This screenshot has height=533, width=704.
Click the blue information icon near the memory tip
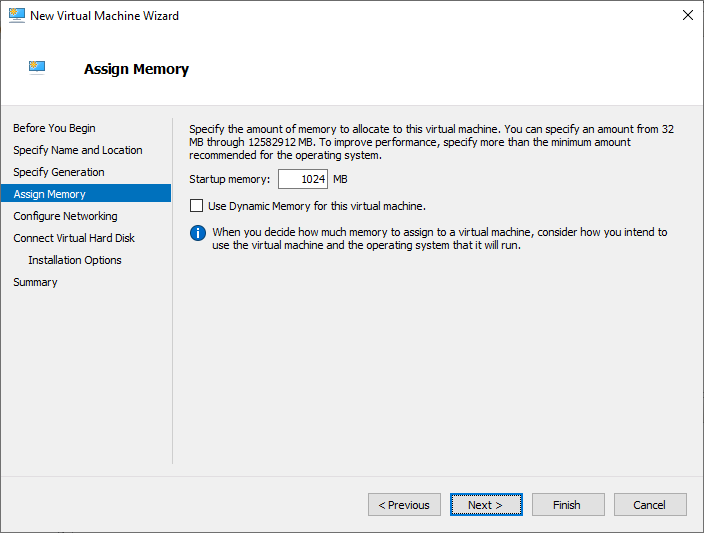click(197, 233)
